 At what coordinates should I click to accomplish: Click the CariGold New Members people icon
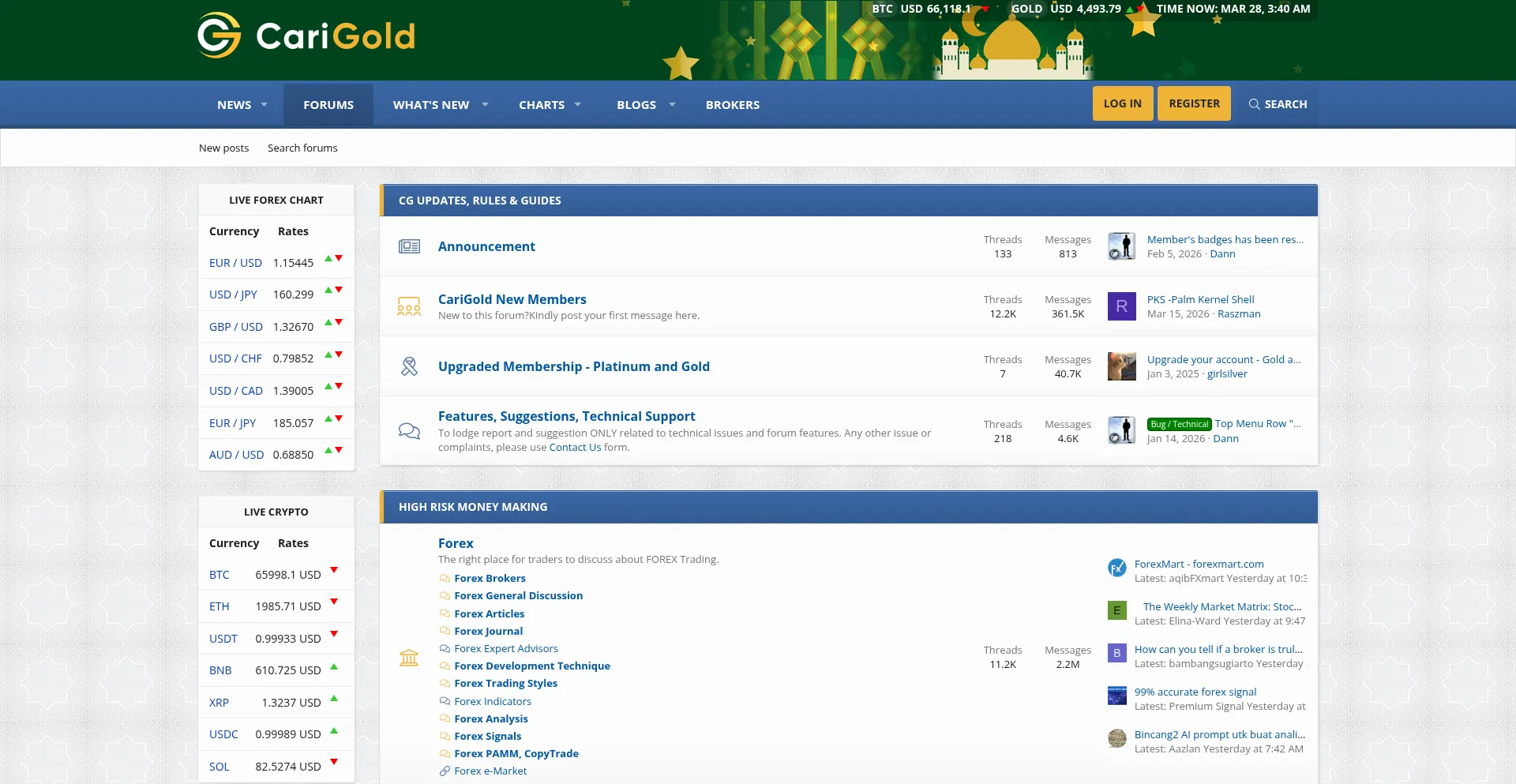(409, 306)
